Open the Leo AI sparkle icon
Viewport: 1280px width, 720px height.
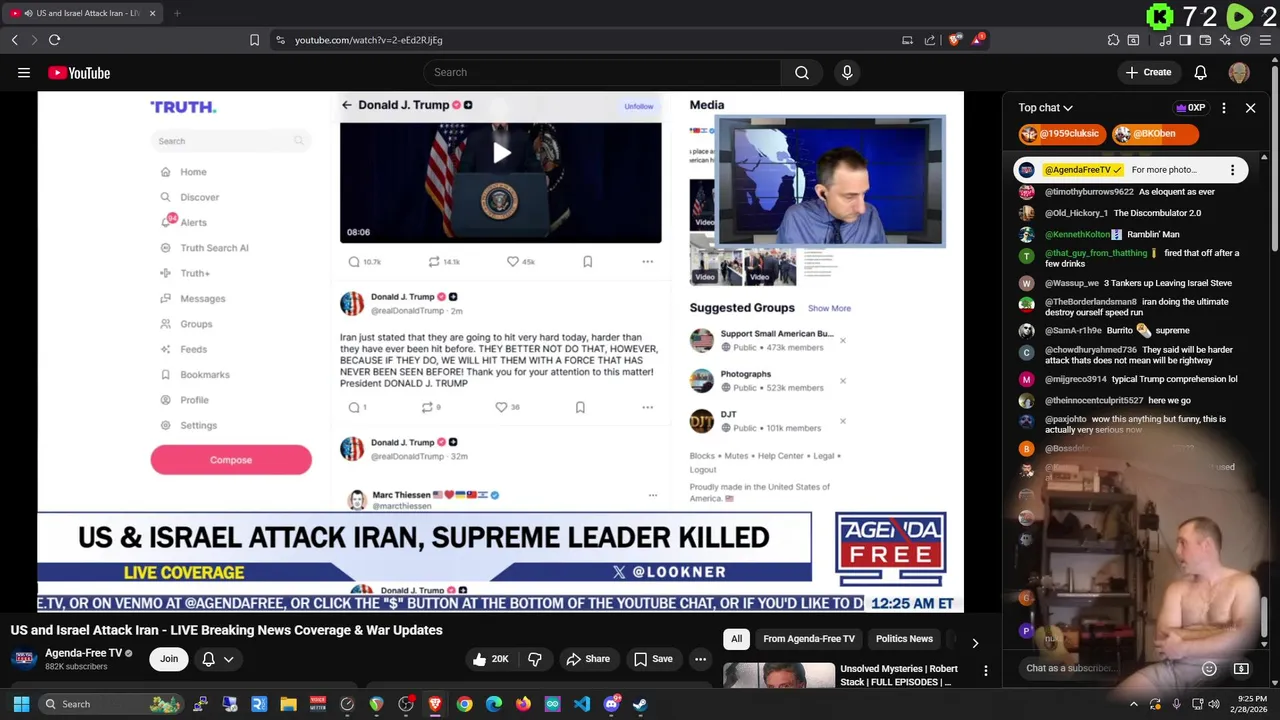tap(1225, 40)
